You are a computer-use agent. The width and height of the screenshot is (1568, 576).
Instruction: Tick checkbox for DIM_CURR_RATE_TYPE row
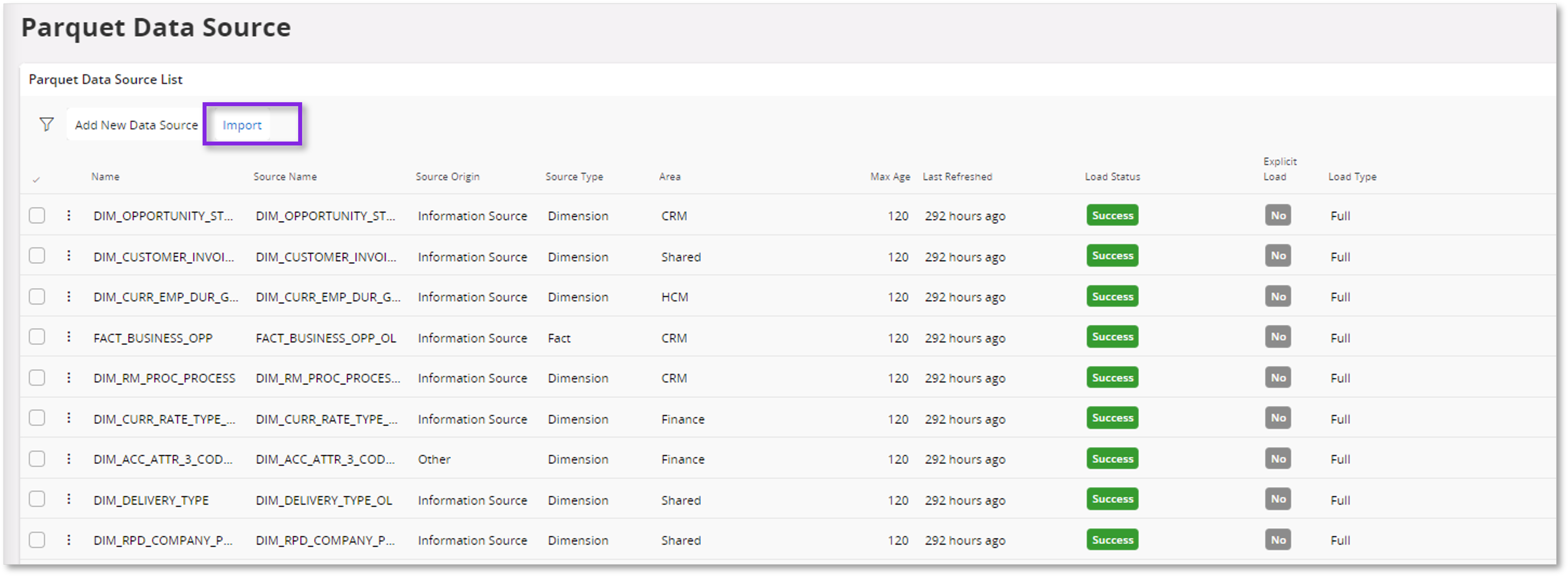tap(37, 418)
